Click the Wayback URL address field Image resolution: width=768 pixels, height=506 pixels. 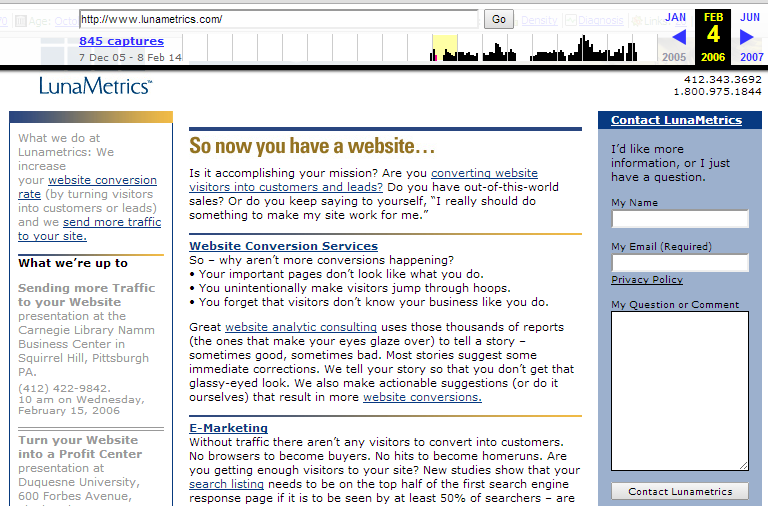tap(279, 19)
